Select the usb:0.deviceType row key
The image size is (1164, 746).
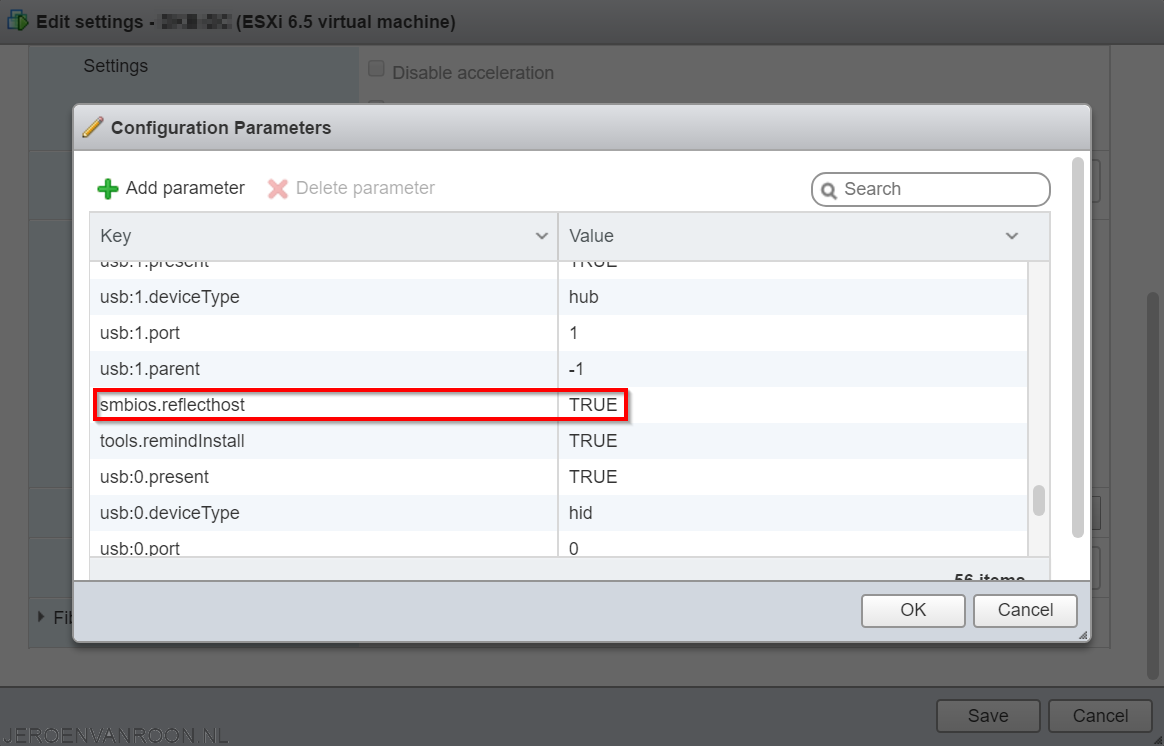[x=170, y=513]
